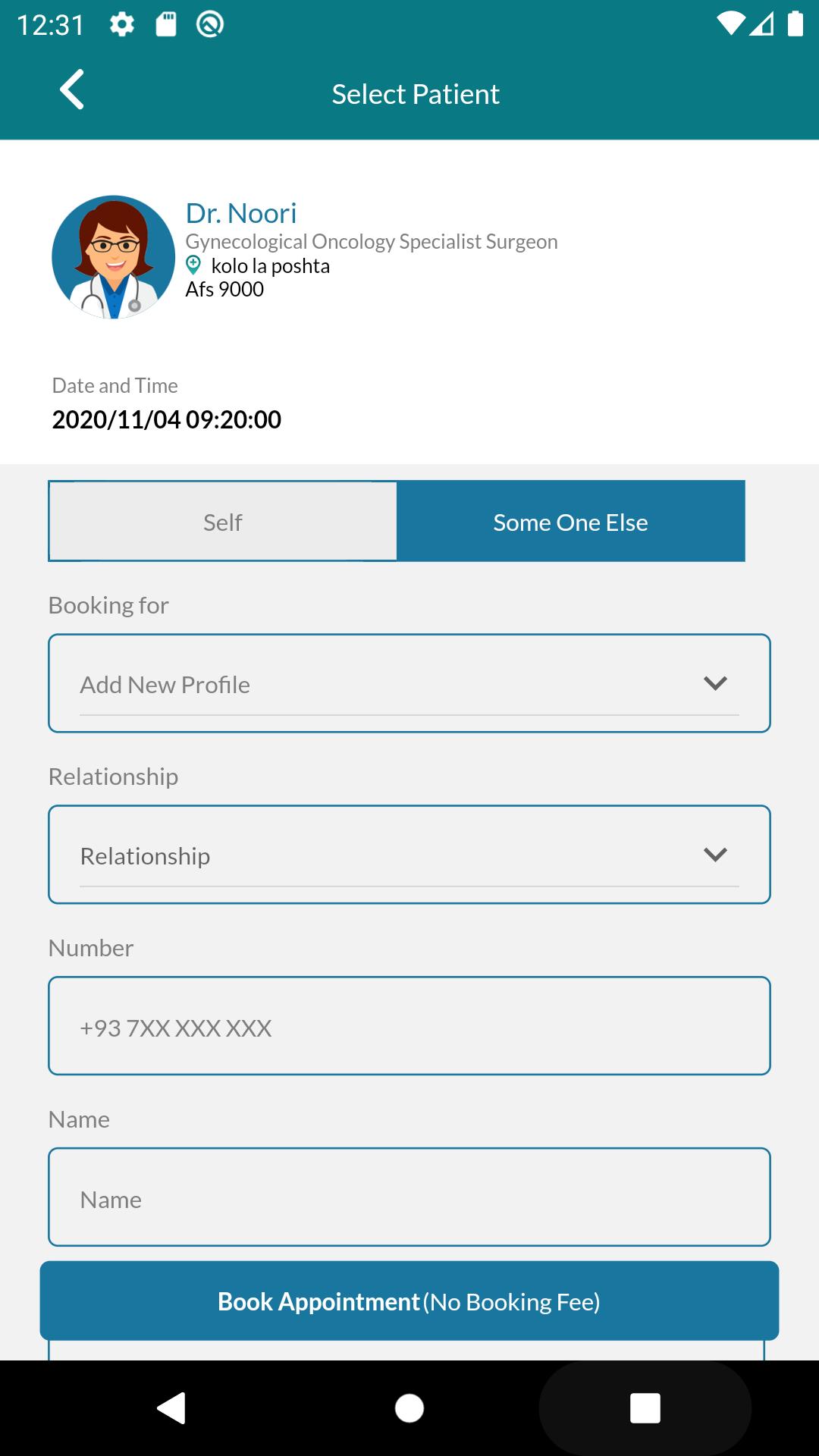The image size is (819, 1456).
Task: Tap Dr. Noori's avatar picture
Action: click(114, 257)
